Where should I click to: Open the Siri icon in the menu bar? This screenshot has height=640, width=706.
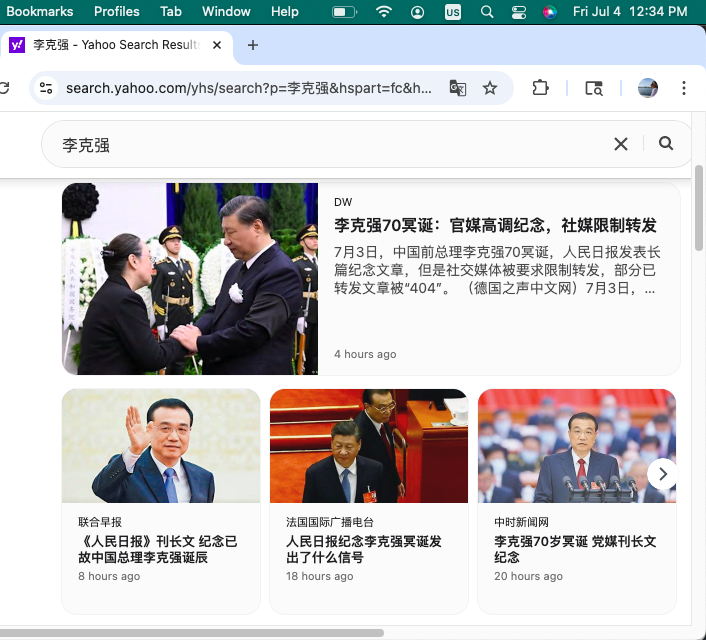pyautogui.click(x=549, y=12)
